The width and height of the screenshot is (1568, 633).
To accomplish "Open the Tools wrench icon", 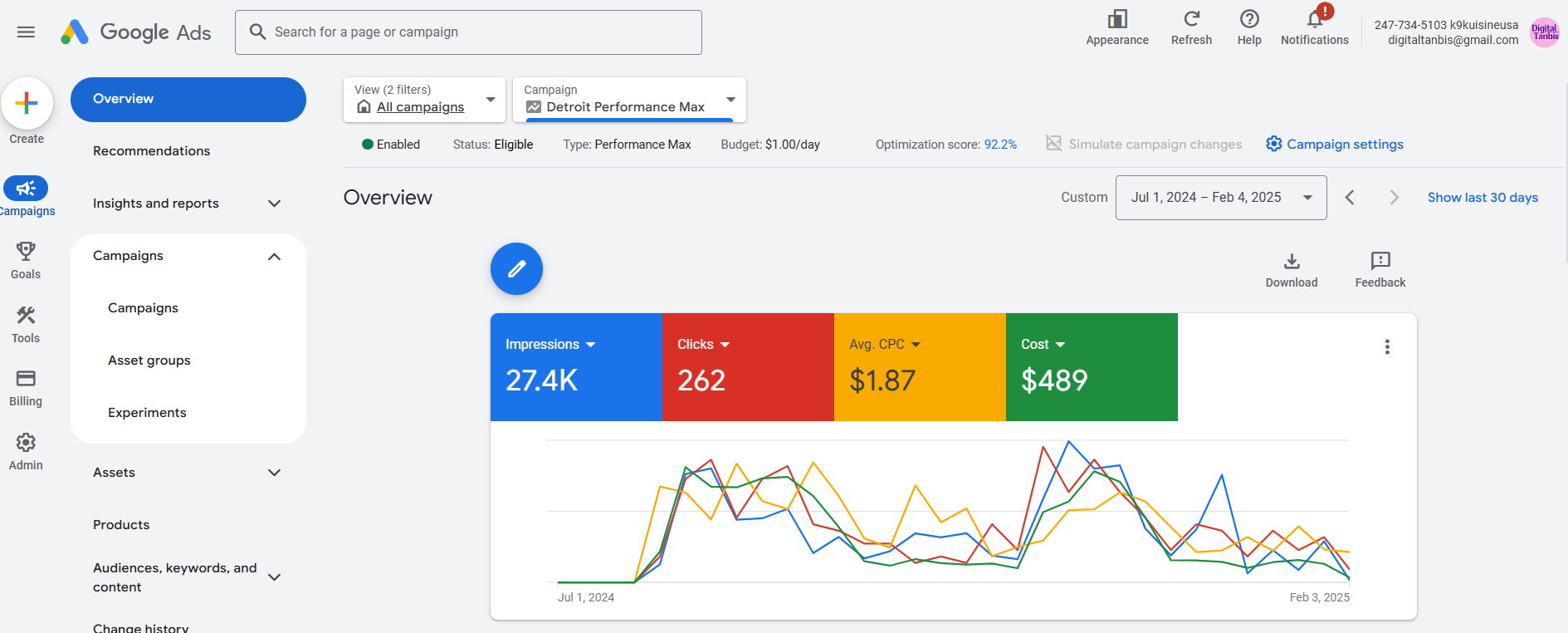I will [x=26, y=316].
